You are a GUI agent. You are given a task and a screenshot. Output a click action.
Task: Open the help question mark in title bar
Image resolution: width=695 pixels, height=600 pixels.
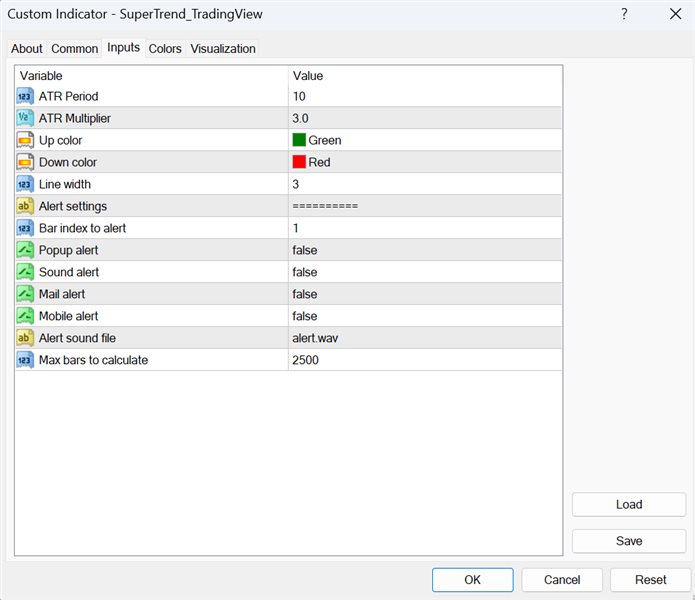[624, 14]
